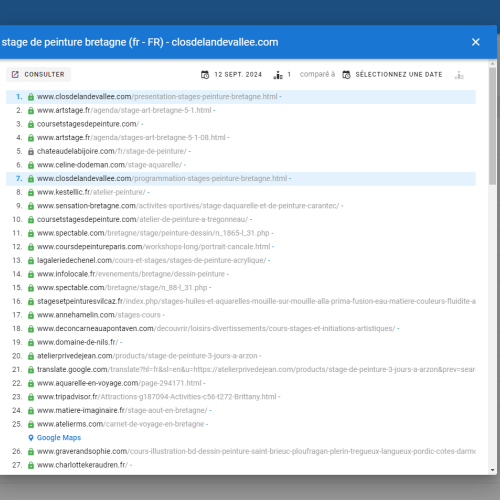Open result 5 chateaudelabijoire.com stage-de-peinture
The width and height of the screenshot is (500, 500).
[112, 151]
